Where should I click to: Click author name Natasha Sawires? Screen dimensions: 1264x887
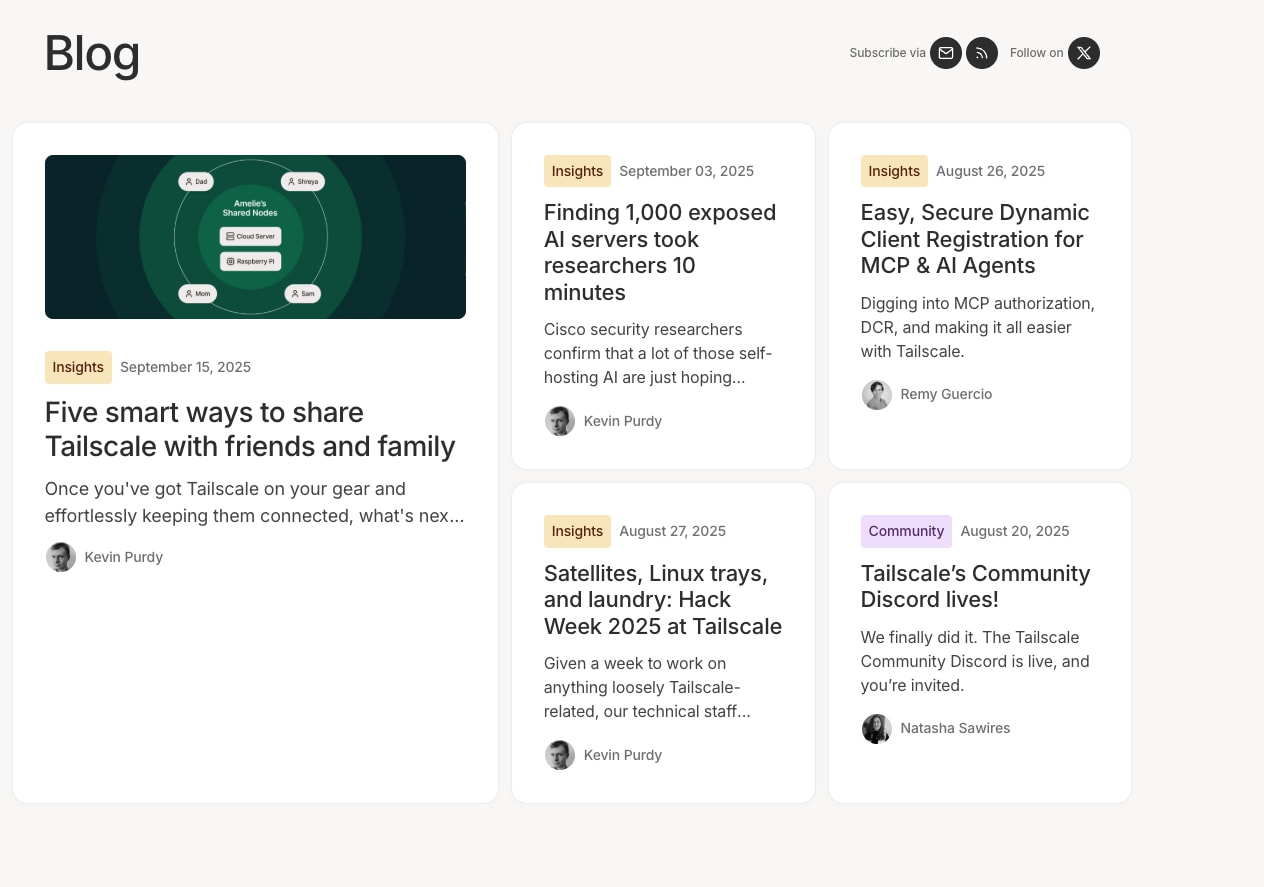click(x=955, y=728)
